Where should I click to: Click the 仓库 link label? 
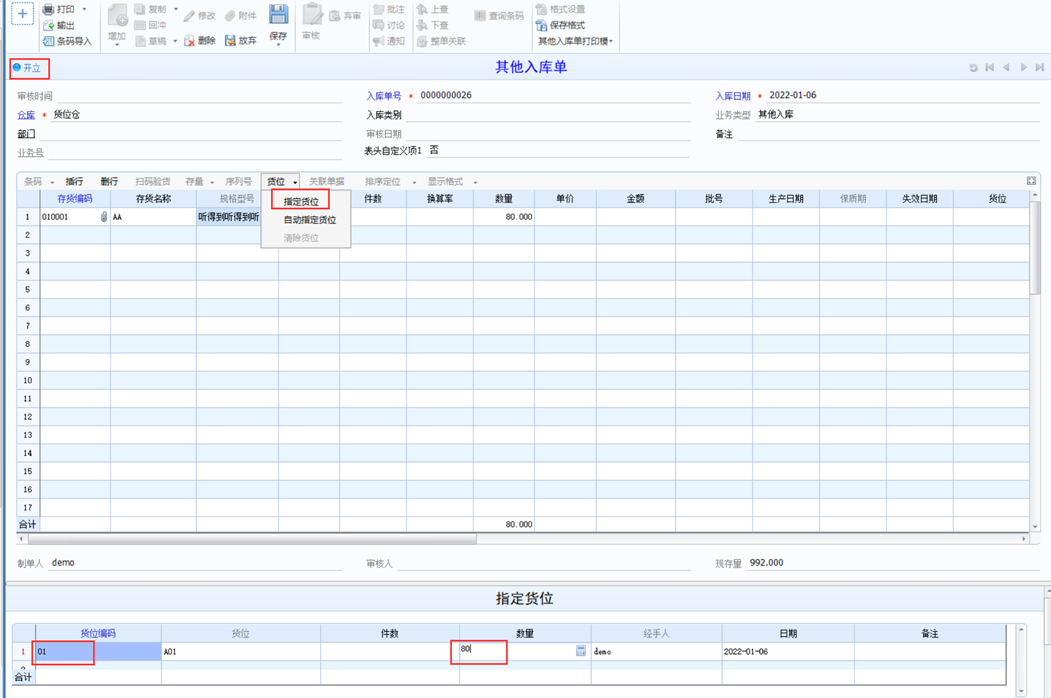pos(26,115)
